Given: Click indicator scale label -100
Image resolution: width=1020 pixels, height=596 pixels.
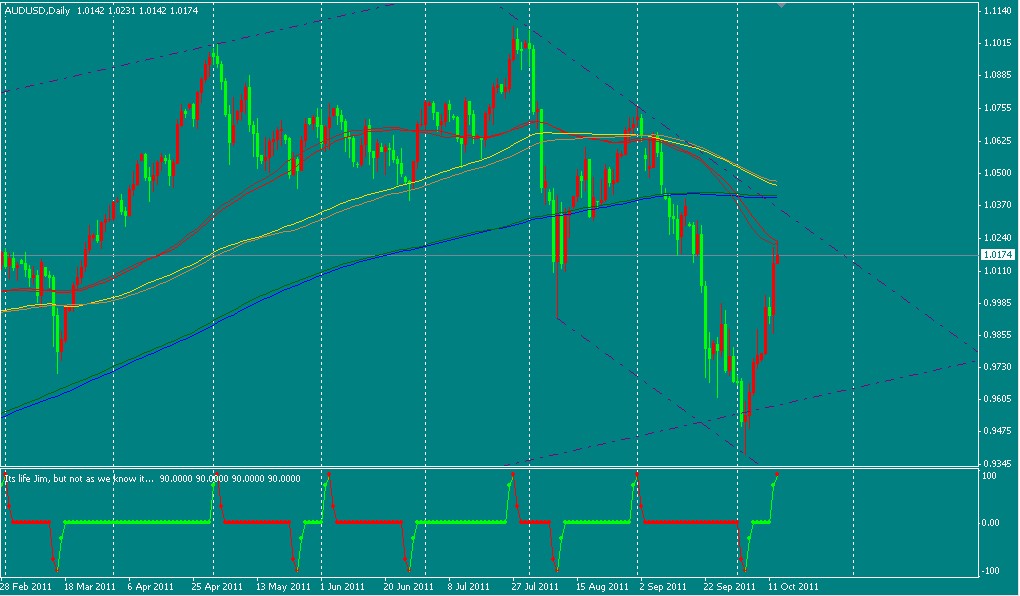Looking at the screenshot, I should (991, 571).
